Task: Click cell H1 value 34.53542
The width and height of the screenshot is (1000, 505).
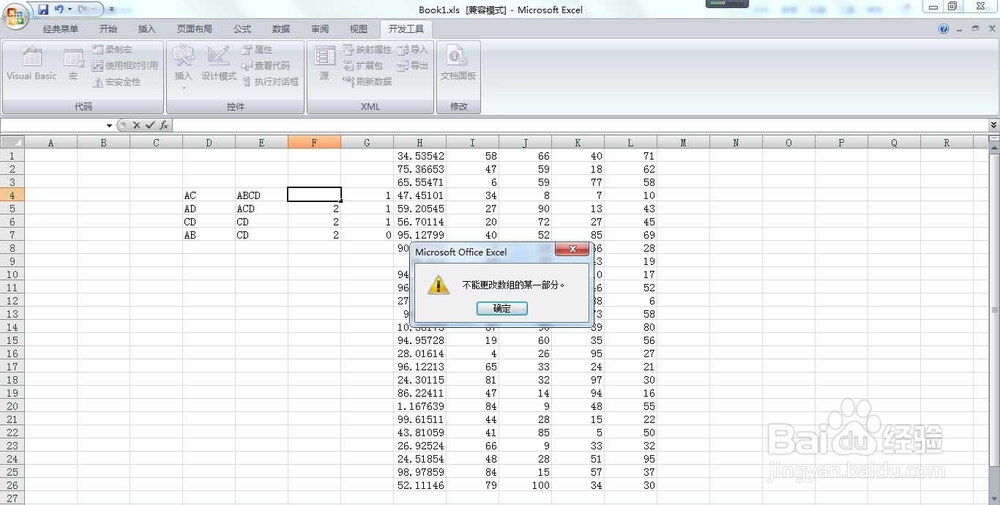Action: 420,156
